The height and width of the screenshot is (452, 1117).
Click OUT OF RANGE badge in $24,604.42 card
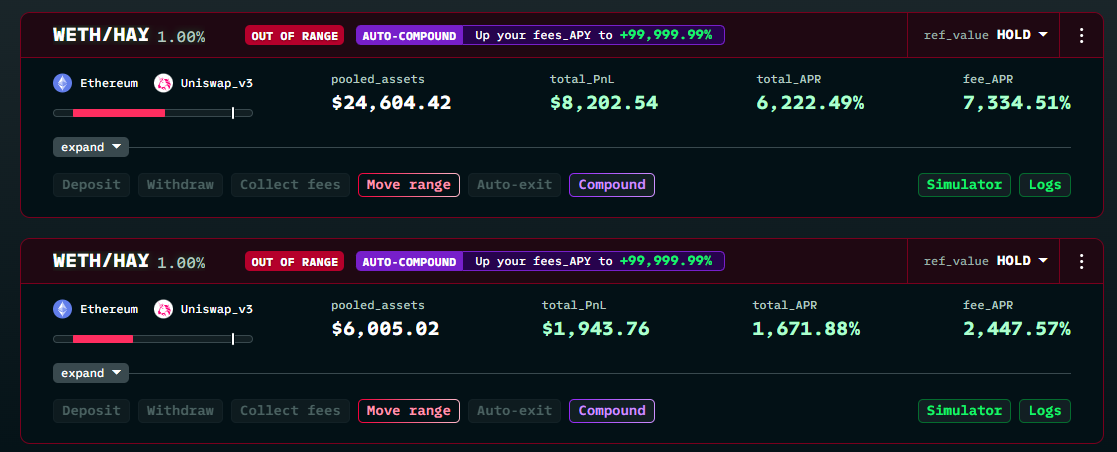294,35
